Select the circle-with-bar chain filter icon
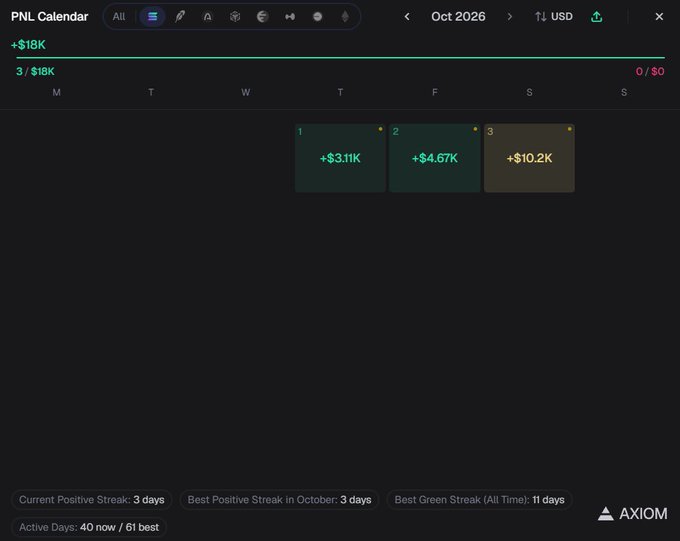The image size is (680, 541). (x=317, y=16)
